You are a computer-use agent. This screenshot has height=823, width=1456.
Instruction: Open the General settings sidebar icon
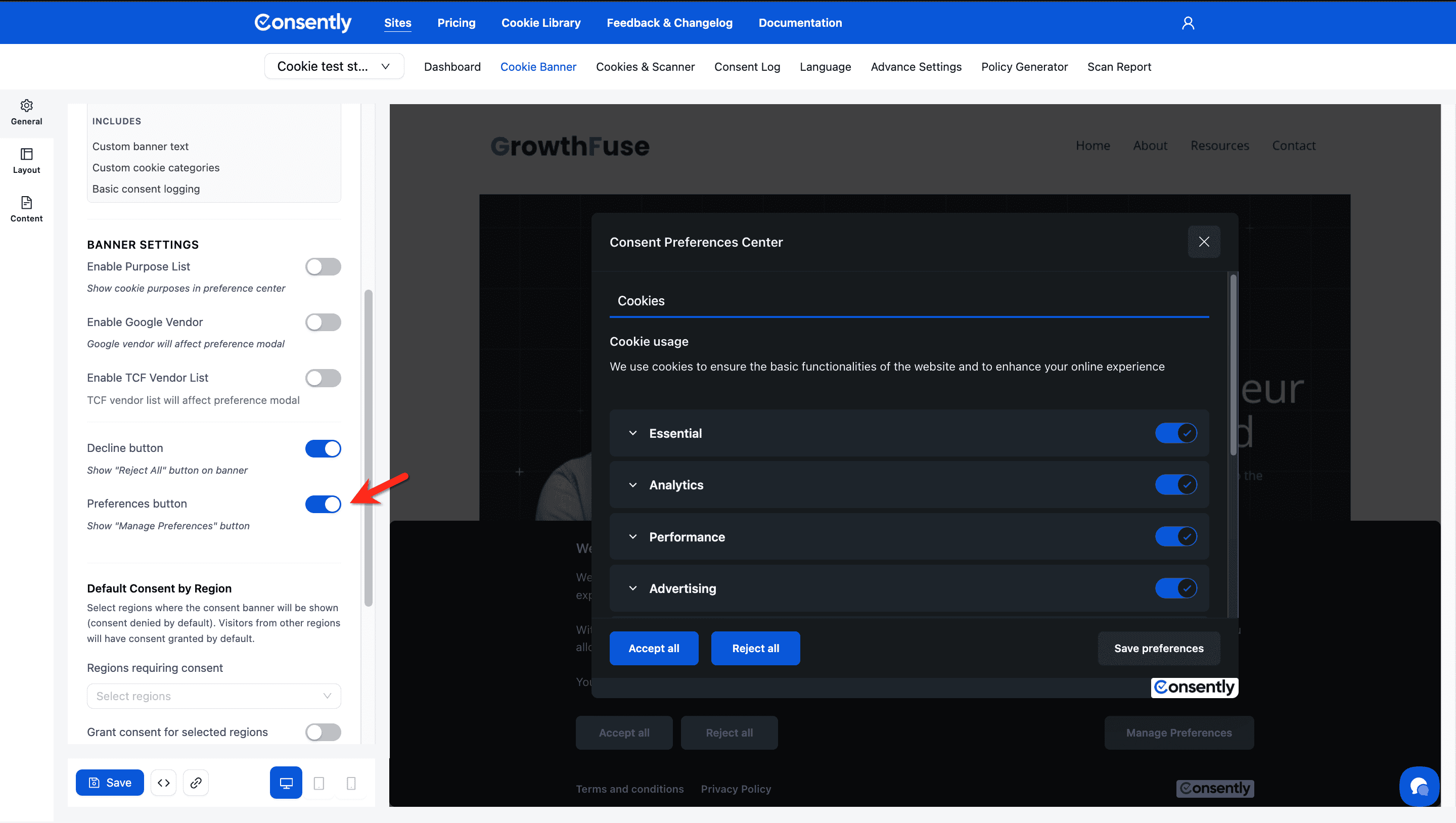point(26,112)
